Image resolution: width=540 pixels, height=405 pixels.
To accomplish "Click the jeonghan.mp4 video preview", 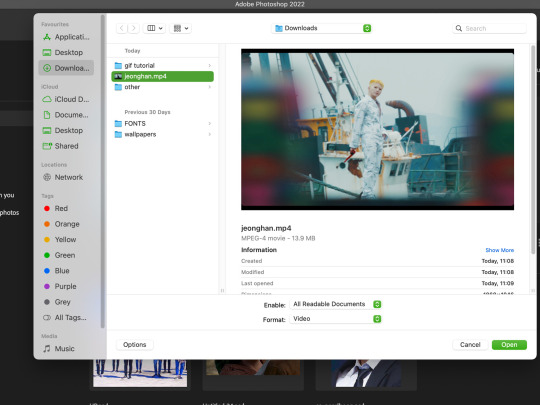I will point(377,129).
